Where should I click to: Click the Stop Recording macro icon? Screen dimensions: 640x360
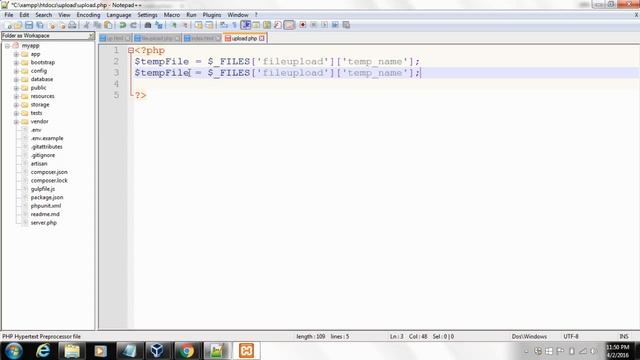313,25
